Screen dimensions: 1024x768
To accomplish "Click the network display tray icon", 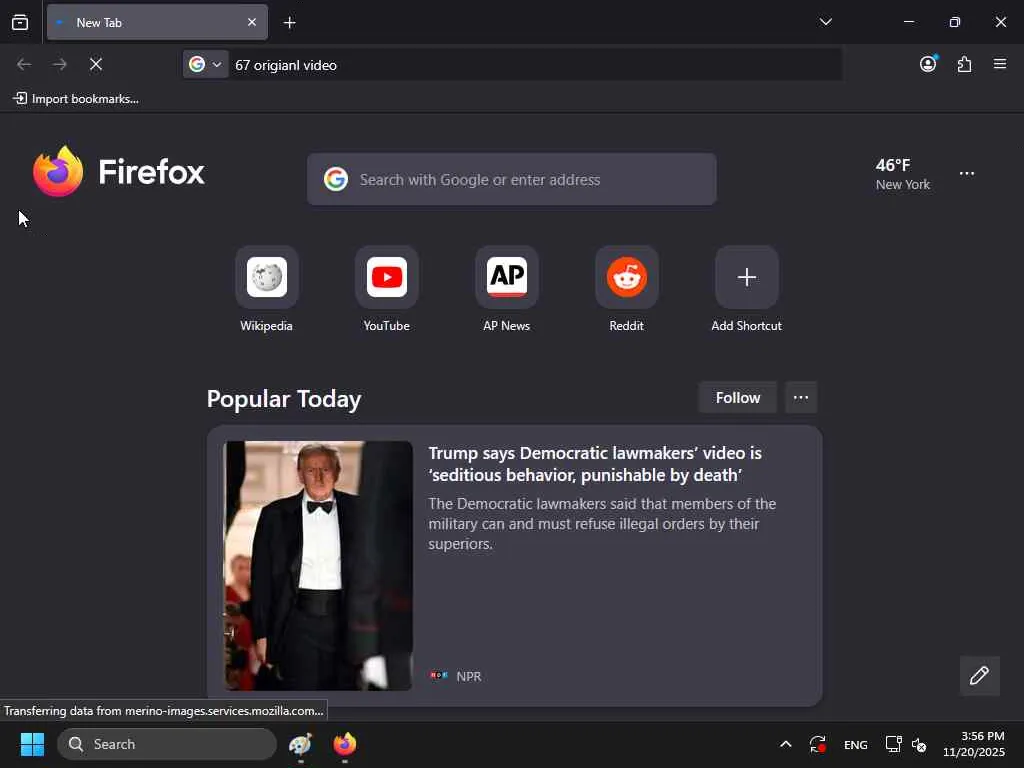I will 893,744.
